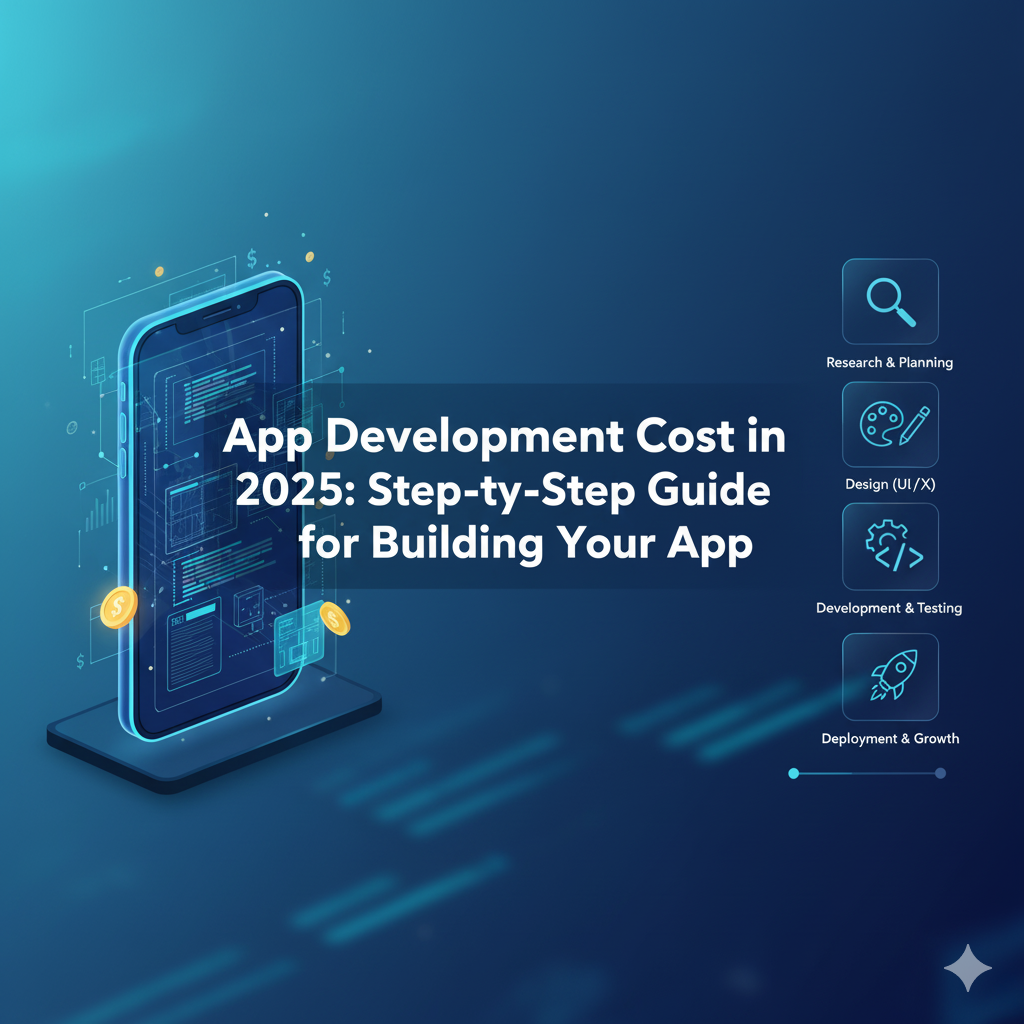Open the "Development & Testing" label
The image size is (1024, 1024).
(889, 608)
